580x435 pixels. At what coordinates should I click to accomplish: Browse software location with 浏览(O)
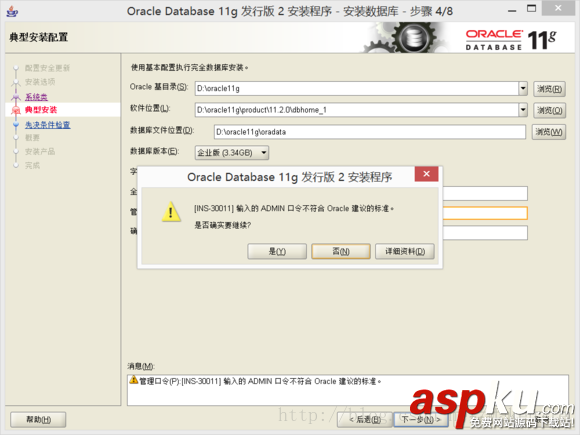(549, 110)
